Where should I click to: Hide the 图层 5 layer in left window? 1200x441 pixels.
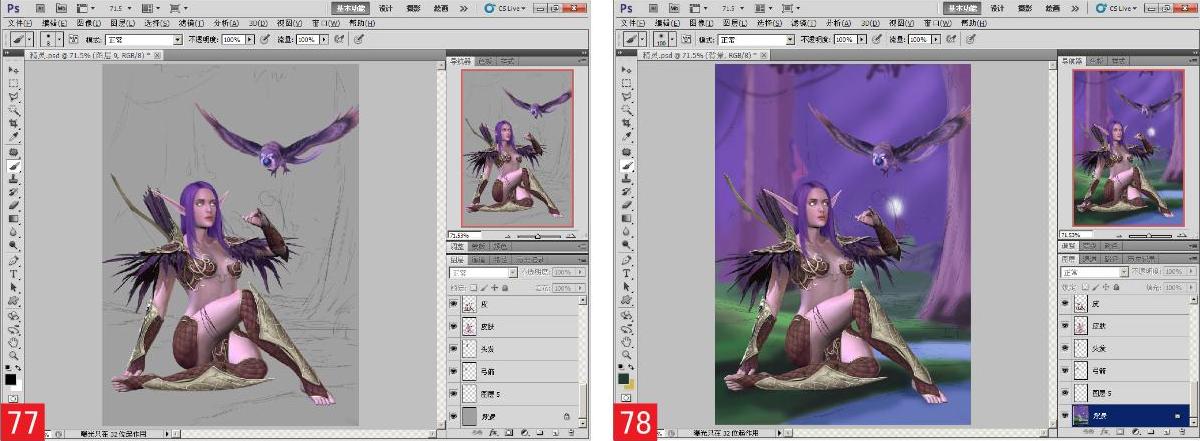pyautogui.click(x=453, y=393)
